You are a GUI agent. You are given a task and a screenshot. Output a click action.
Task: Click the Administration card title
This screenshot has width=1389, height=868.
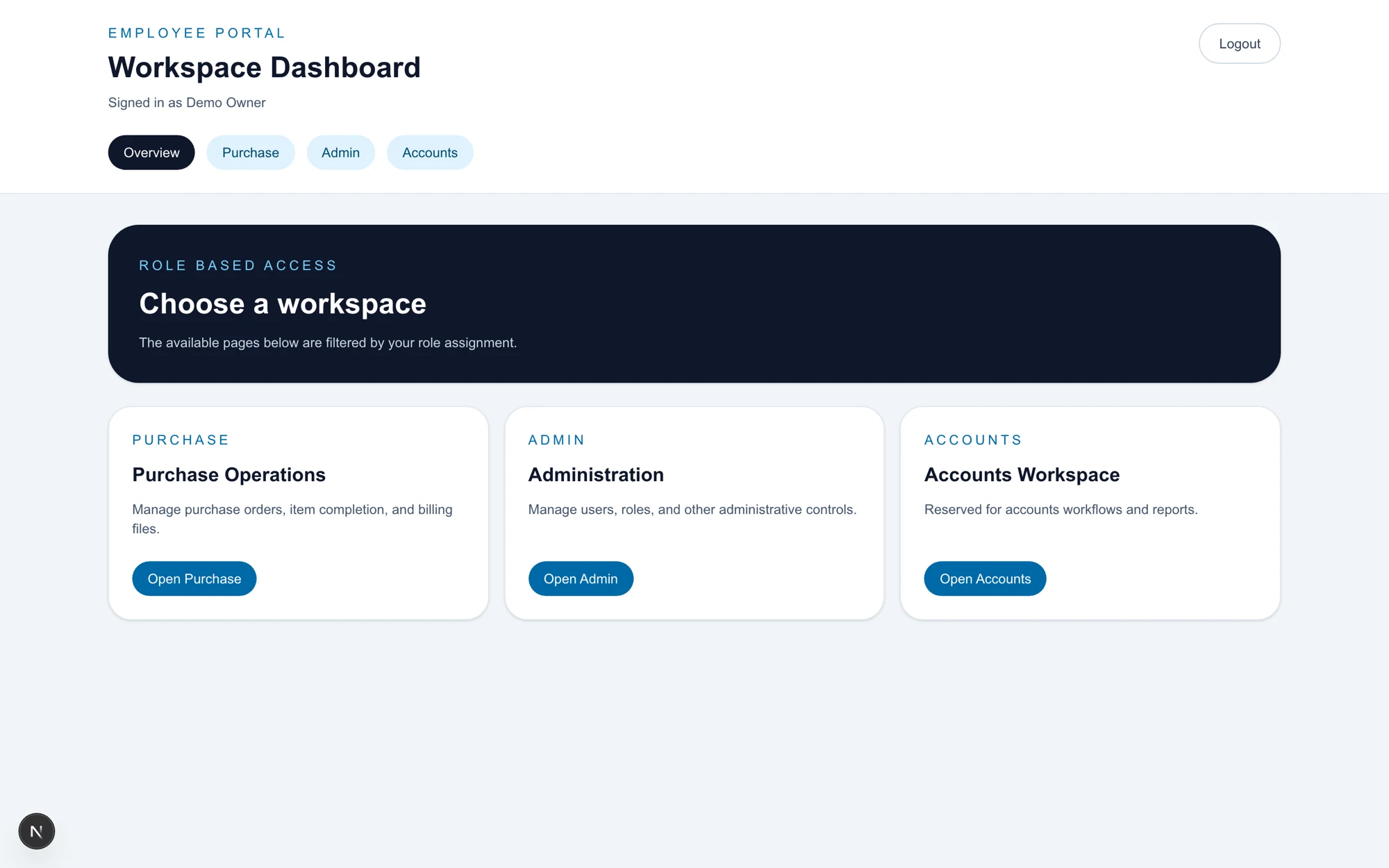596,474
